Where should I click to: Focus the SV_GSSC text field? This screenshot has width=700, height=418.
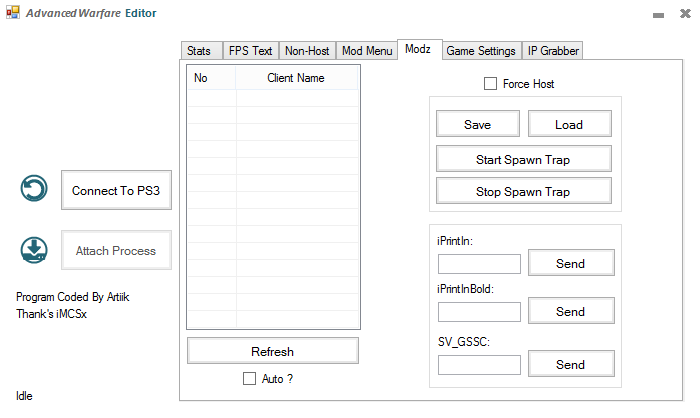479,365
